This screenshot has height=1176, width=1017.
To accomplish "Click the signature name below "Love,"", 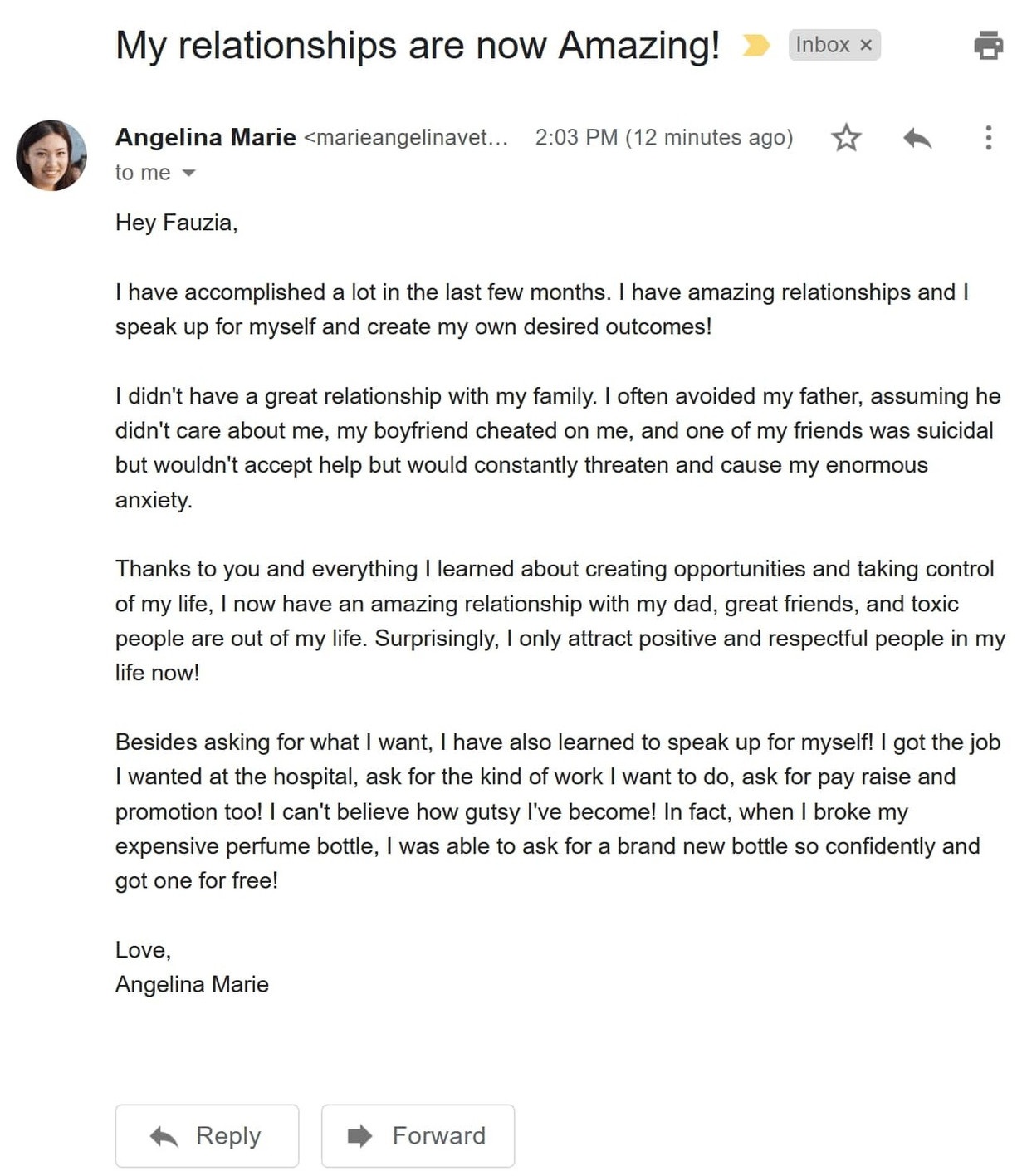I will tap(192, 984).
